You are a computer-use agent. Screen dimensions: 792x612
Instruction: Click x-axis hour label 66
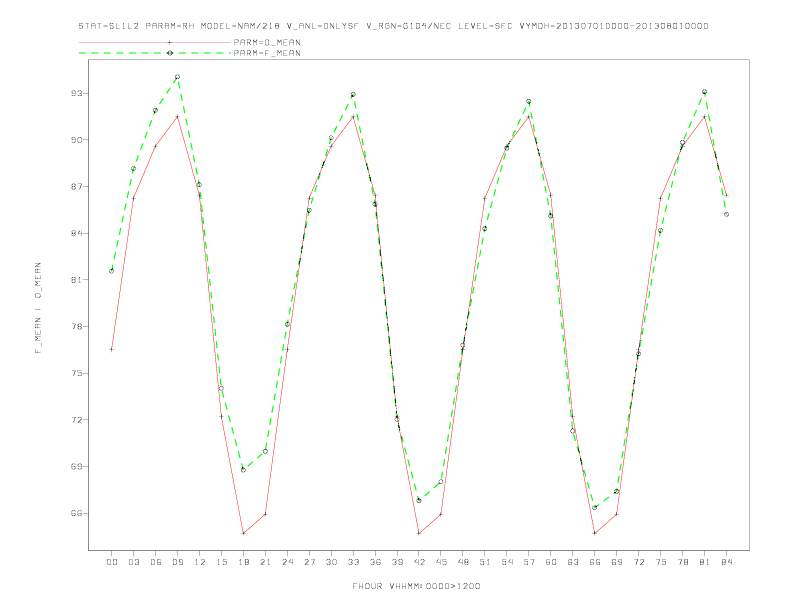tap(595, 562)
